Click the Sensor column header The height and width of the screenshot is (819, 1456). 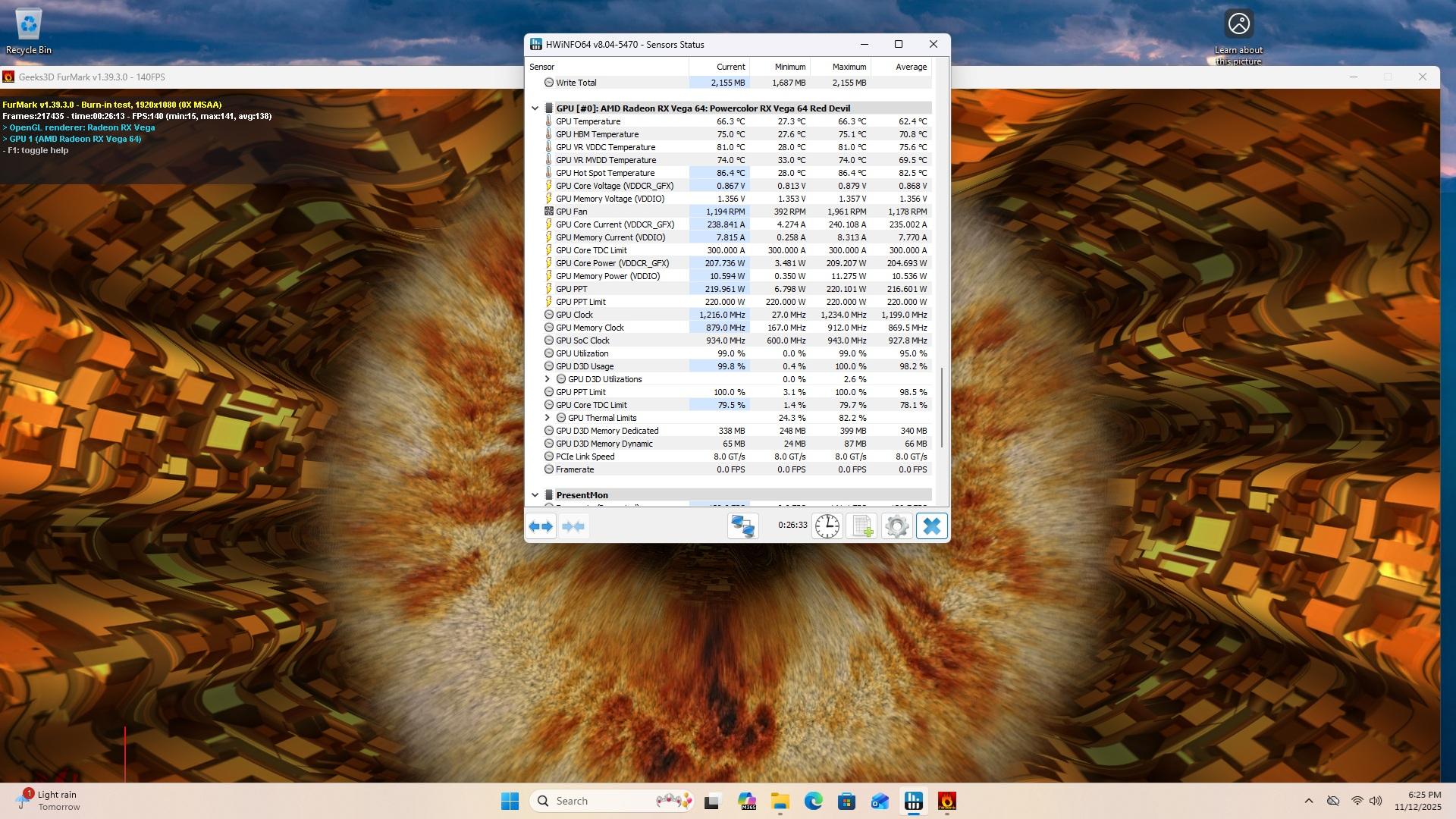point(607,67)
